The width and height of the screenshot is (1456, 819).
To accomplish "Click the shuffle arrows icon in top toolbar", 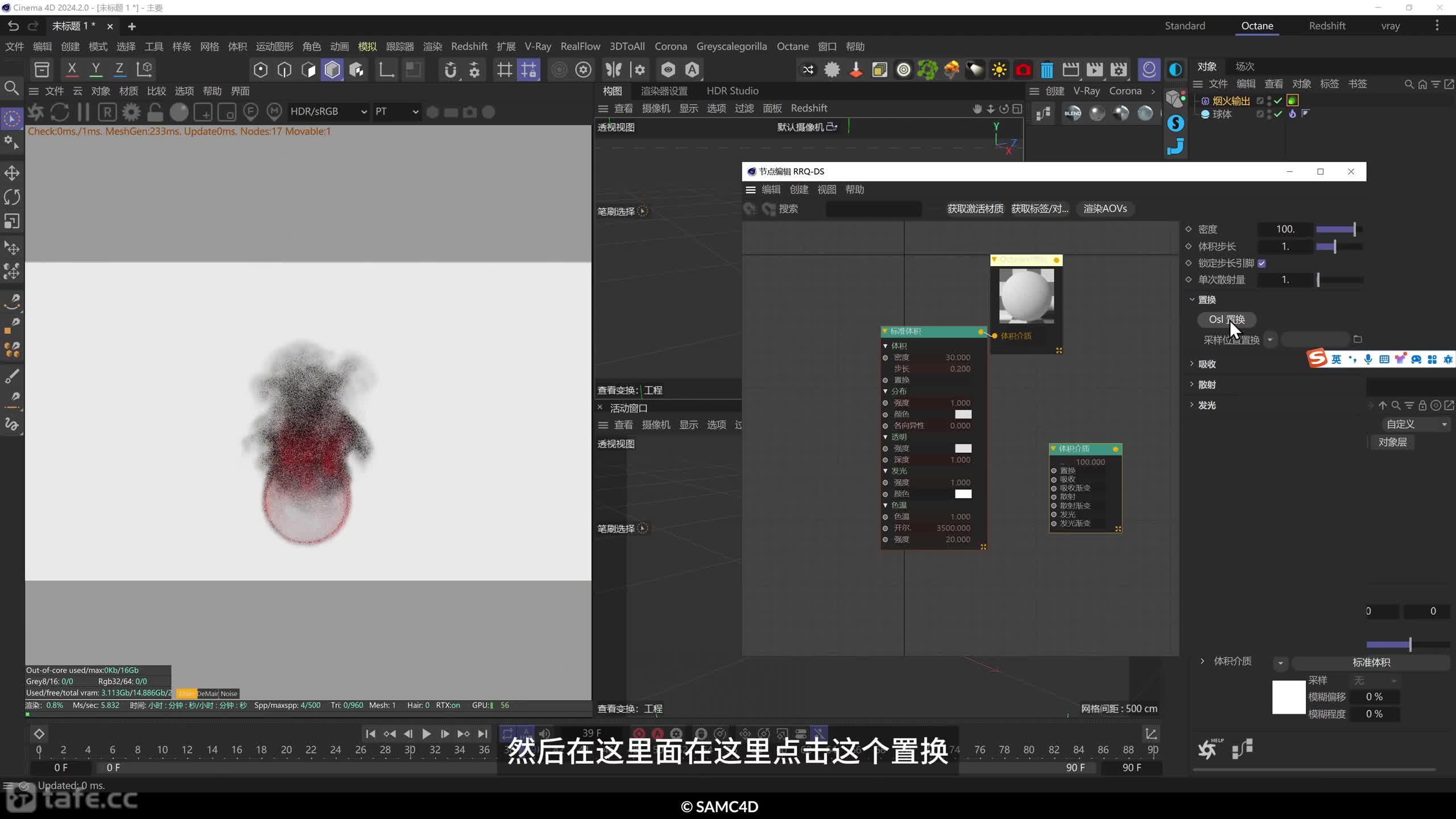I will (x=808, y=69).
